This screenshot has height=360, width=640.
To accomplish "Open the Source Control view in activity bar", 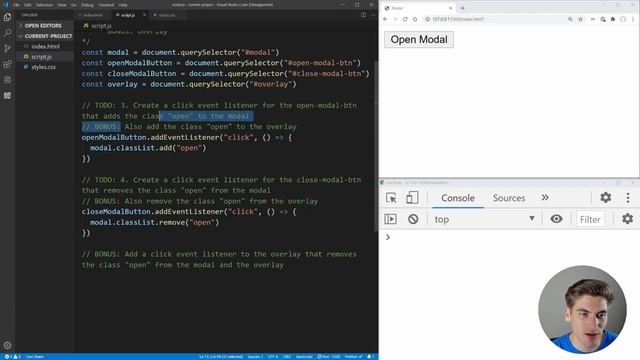I will [7, 48].
